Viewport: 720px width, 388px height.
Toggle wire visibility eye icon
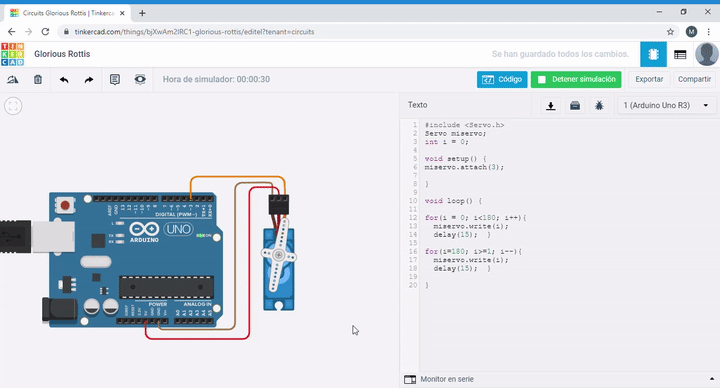click(140, 79)
